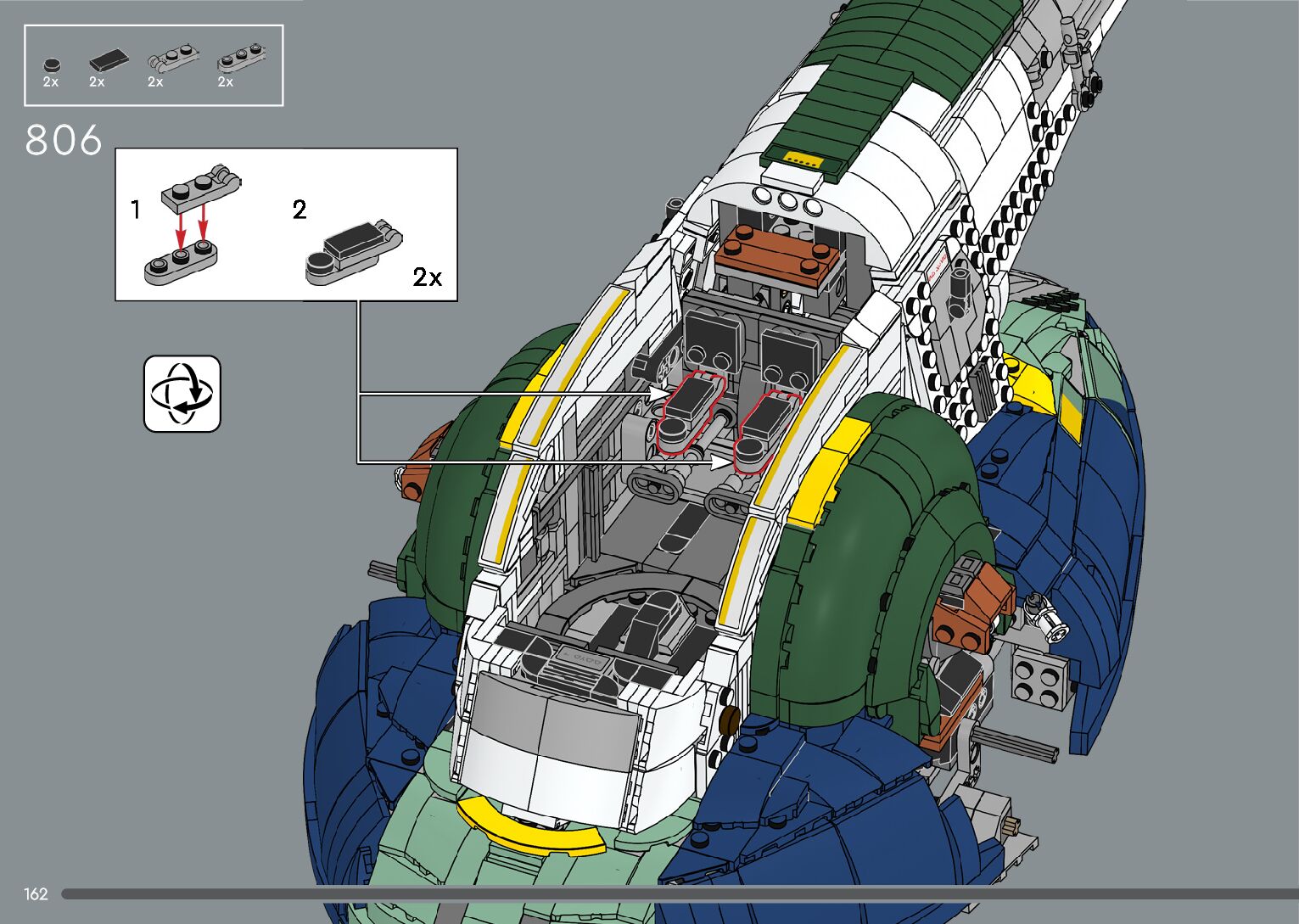The height and width of the screenshot is (924, 1299).
Task: Click the page progress bar at bottom
Action: (x=679, y=893)
